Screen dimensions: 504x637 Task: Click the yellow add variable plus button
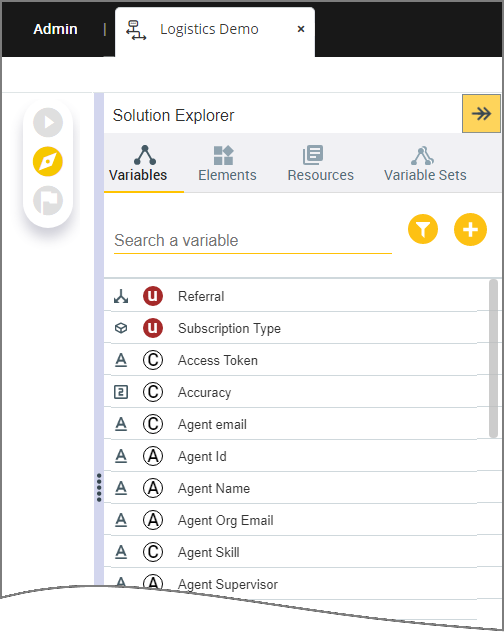[x=470, y=230]
